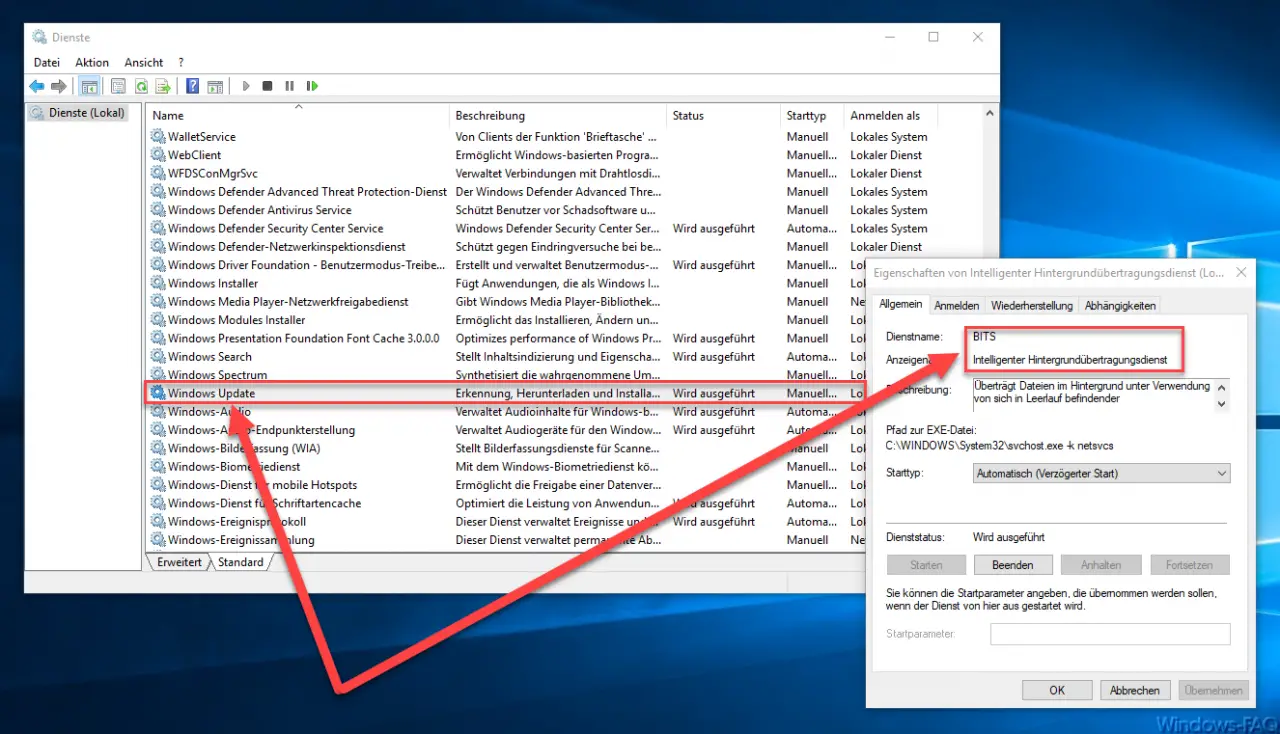1280x734 pixels.
Task: Click the gear icon beside WFDSConMgrSvc
Action: coord(159,173)
